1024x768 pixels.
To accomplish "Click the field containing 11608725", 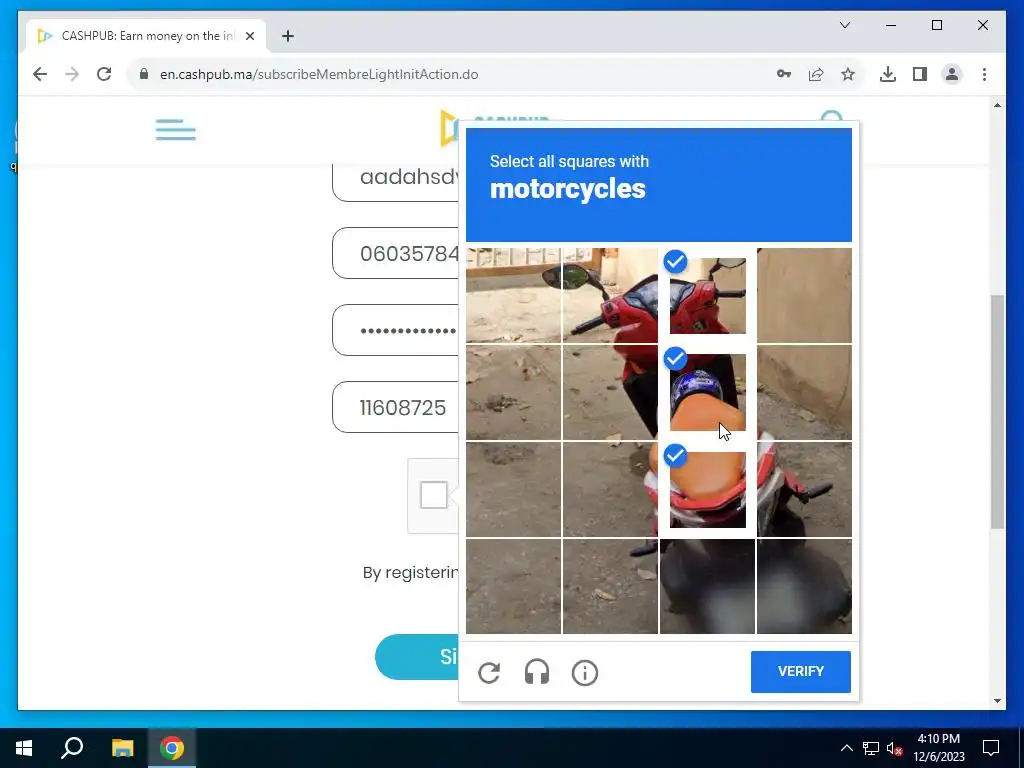I will 396,408.
